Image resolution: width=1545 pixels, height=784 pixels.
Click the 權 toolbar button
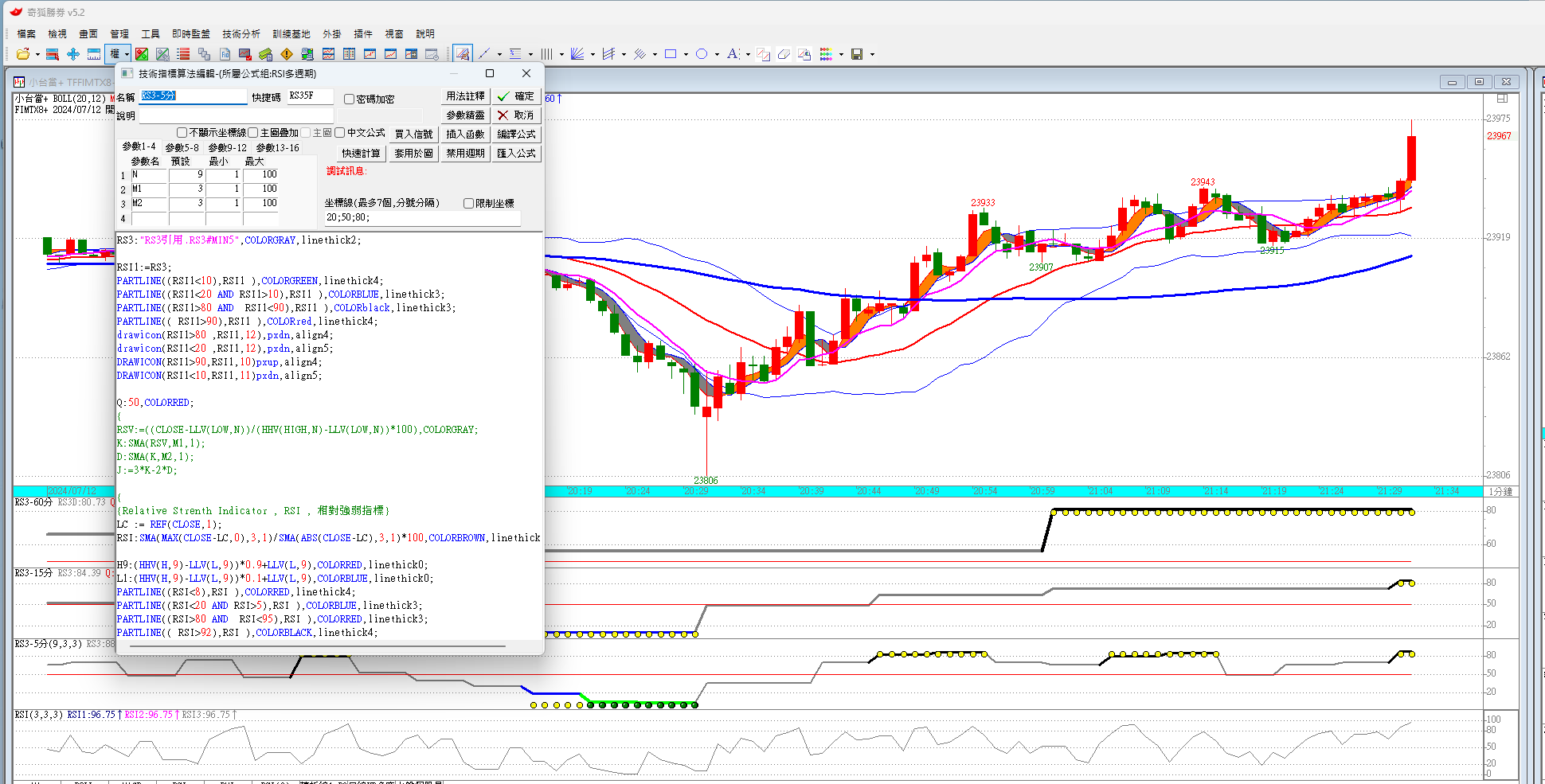pos(115,54)
